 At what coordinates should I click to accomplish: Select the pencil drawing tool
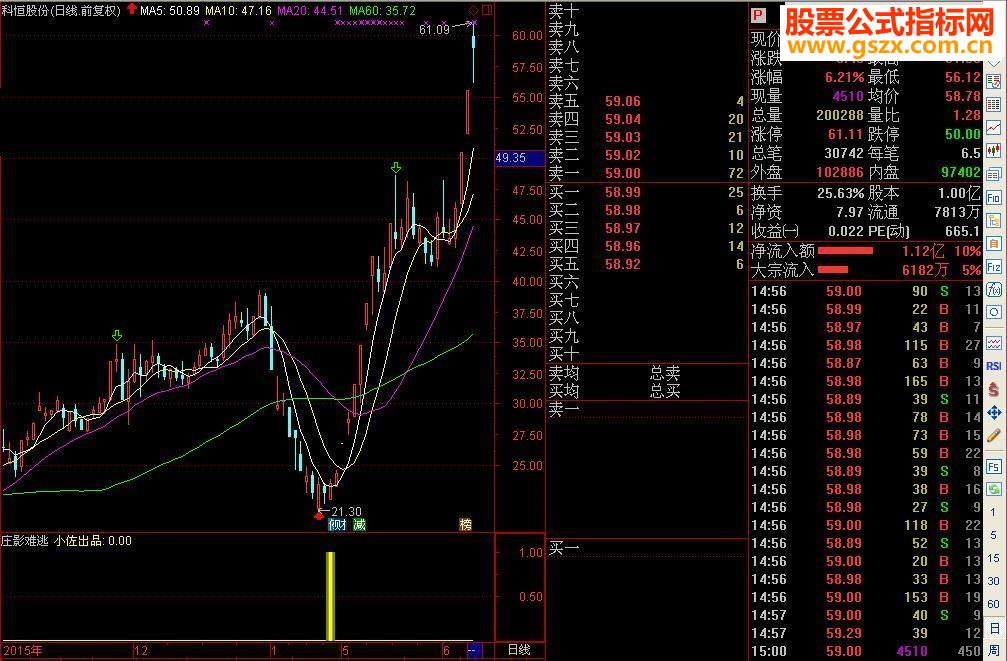tap(994, 436)
